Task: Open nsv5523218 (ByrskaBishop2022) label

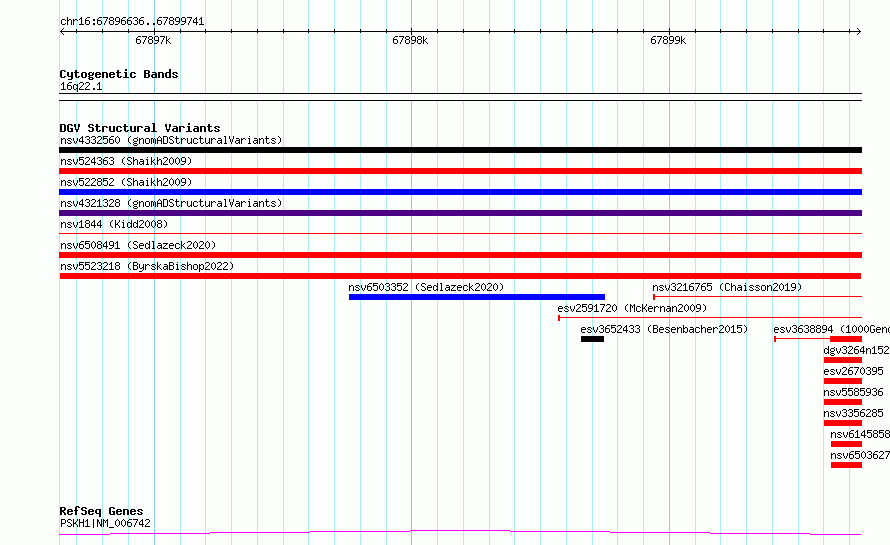Action: click(147, 266)
